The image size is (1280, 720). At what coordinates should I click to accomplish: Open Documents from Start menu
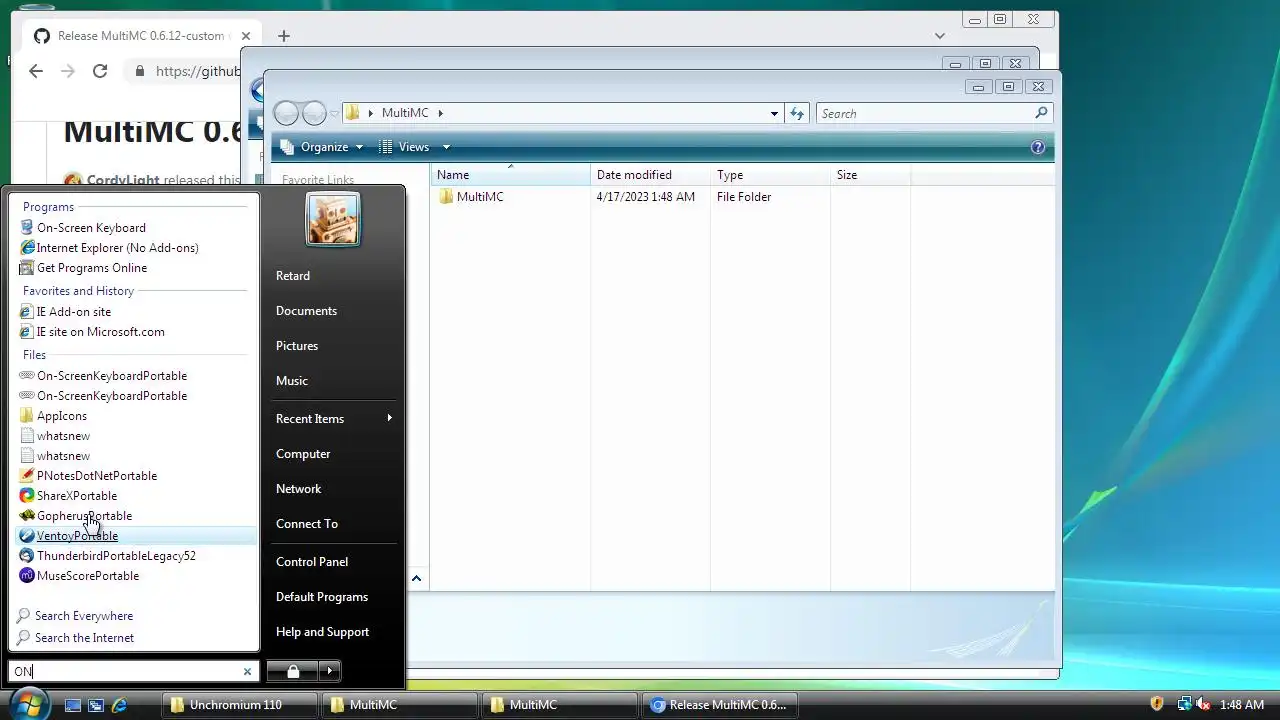306,311
